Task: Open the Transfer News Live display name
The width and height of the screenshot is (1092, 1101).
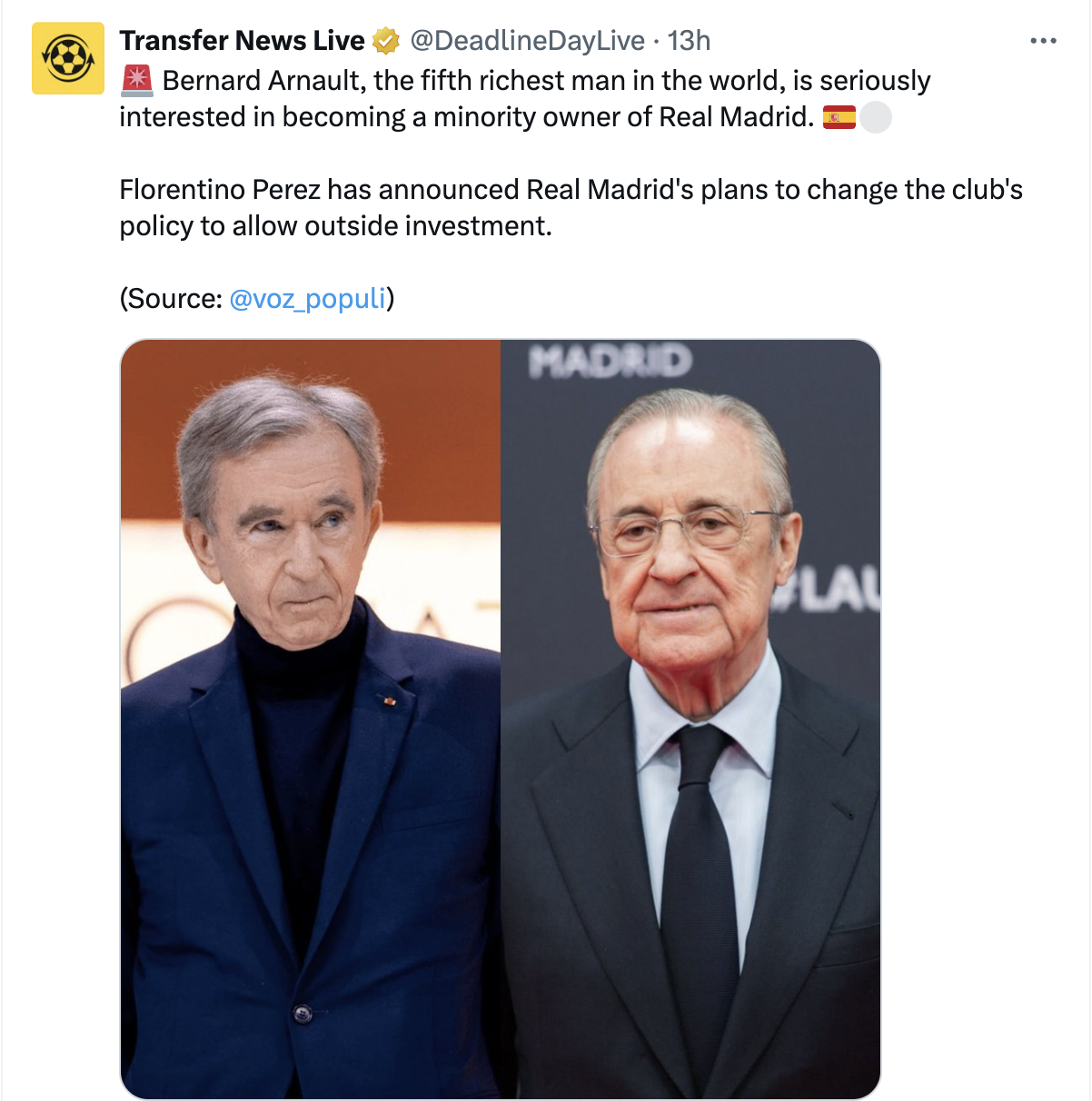Action: pos(243,41)
